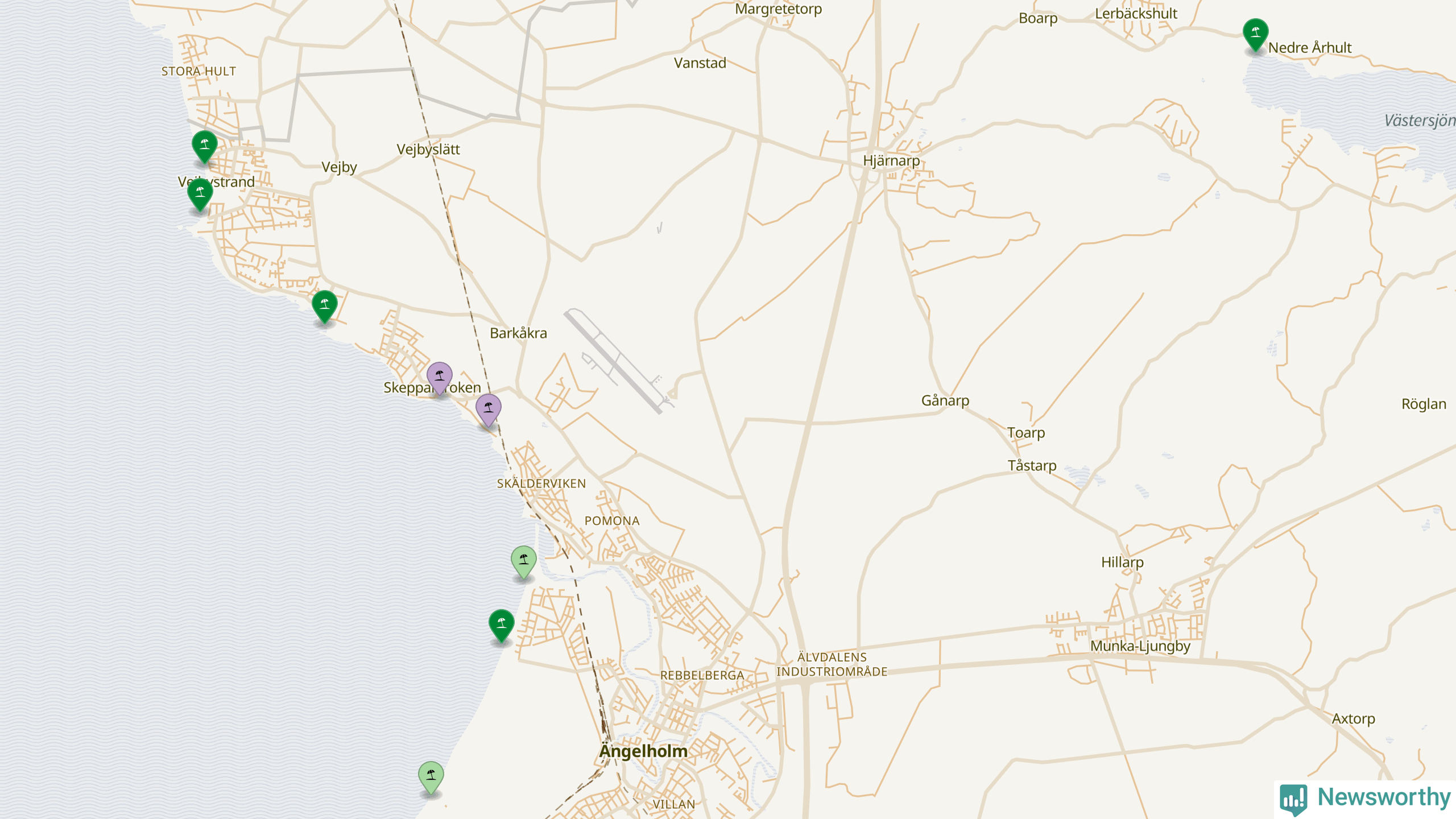The image size is (1456, 819).
Task: Click the Lerbäckshult label
Action: 1136,14
